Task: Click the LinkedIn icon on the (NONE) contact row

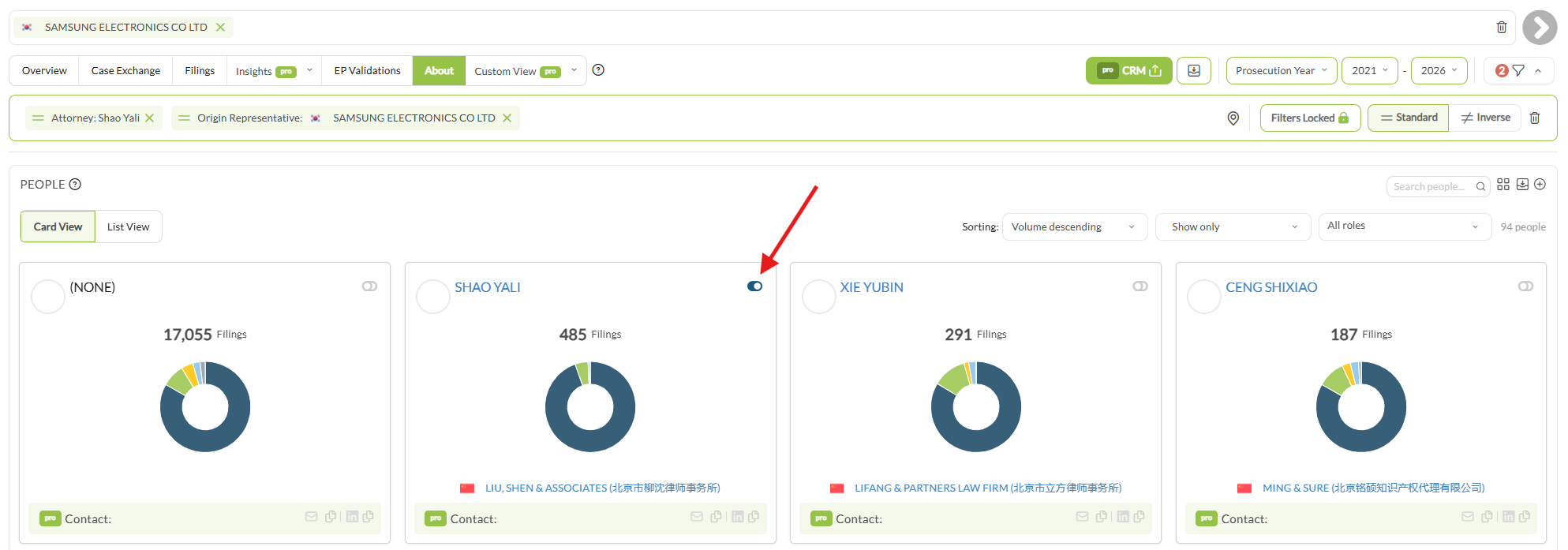Action: 352,517
